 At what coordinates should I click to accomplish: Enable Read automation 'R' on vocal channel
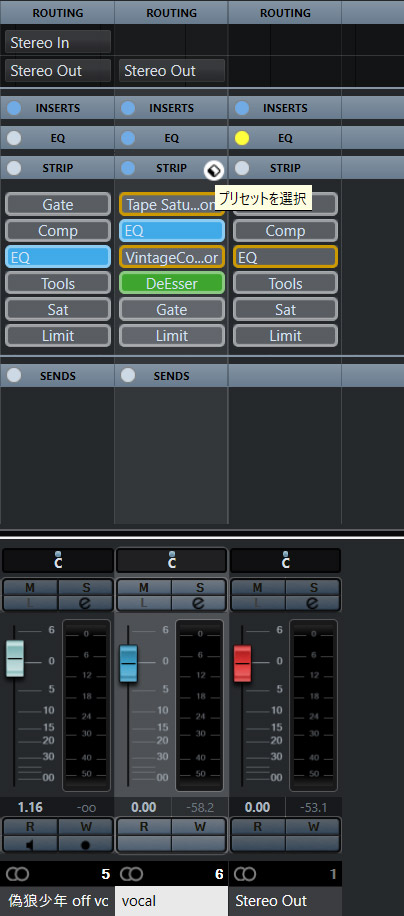pos(144,827)
